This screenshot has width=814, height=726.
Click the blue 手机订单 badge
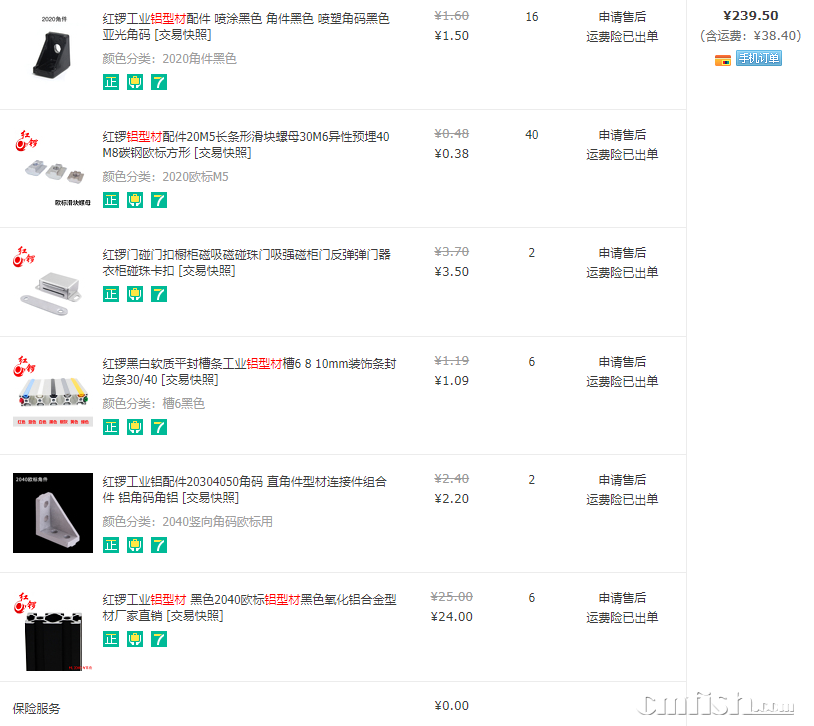click(759, 59)
